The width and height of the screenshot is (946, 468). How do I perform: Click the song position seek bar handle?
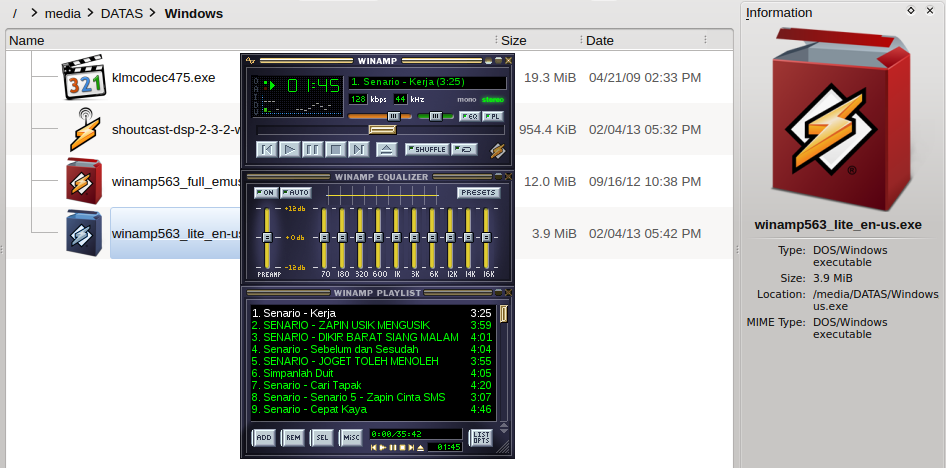383,129
